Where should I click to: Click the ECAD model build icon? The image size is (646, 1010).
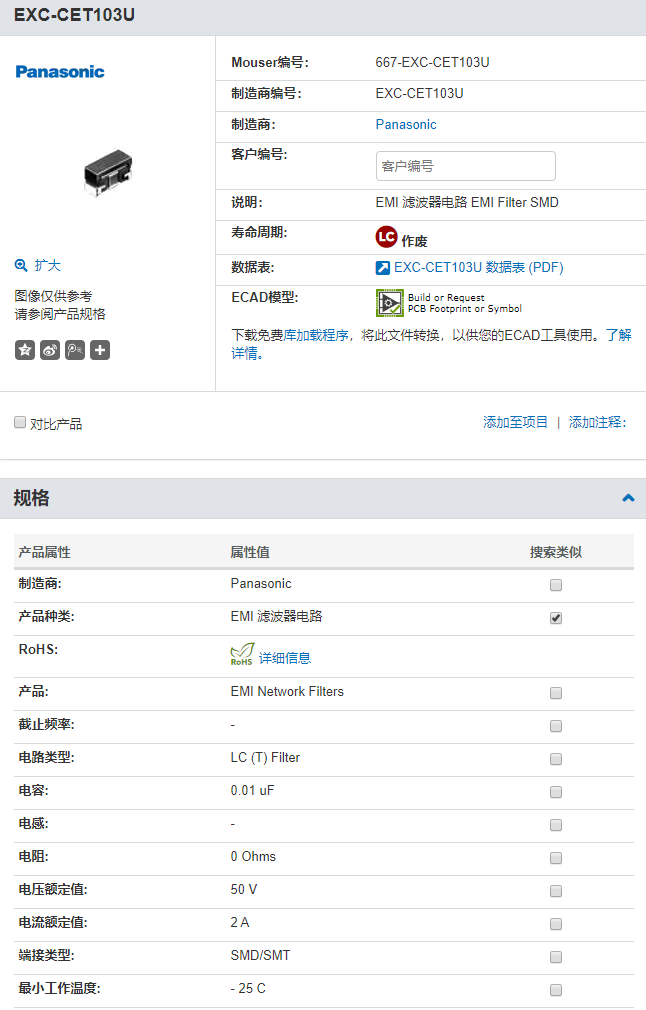(x=390, y=303)
